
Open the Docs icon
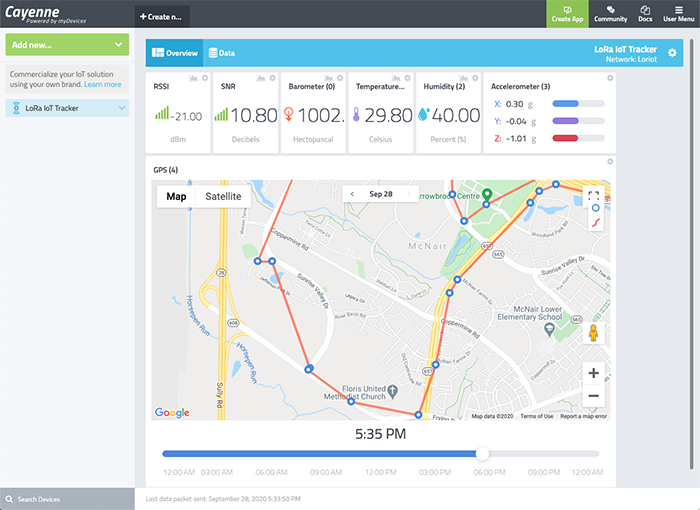645,14
